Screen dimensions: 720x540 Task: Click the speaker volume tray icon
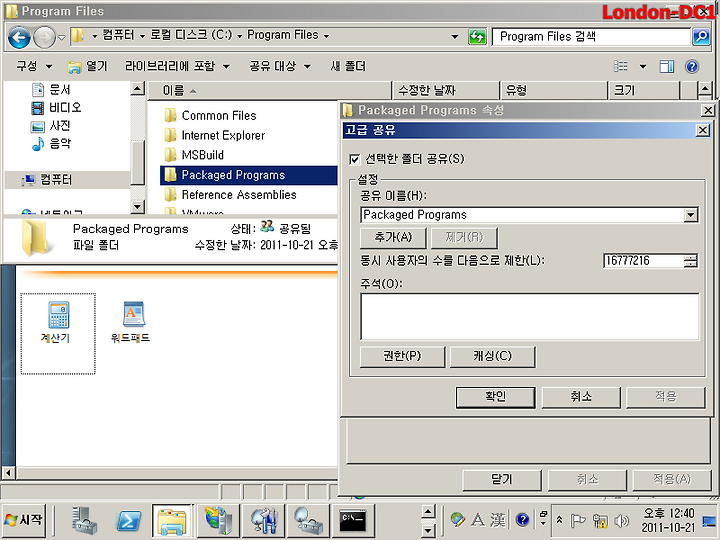(x=621, y=520)
